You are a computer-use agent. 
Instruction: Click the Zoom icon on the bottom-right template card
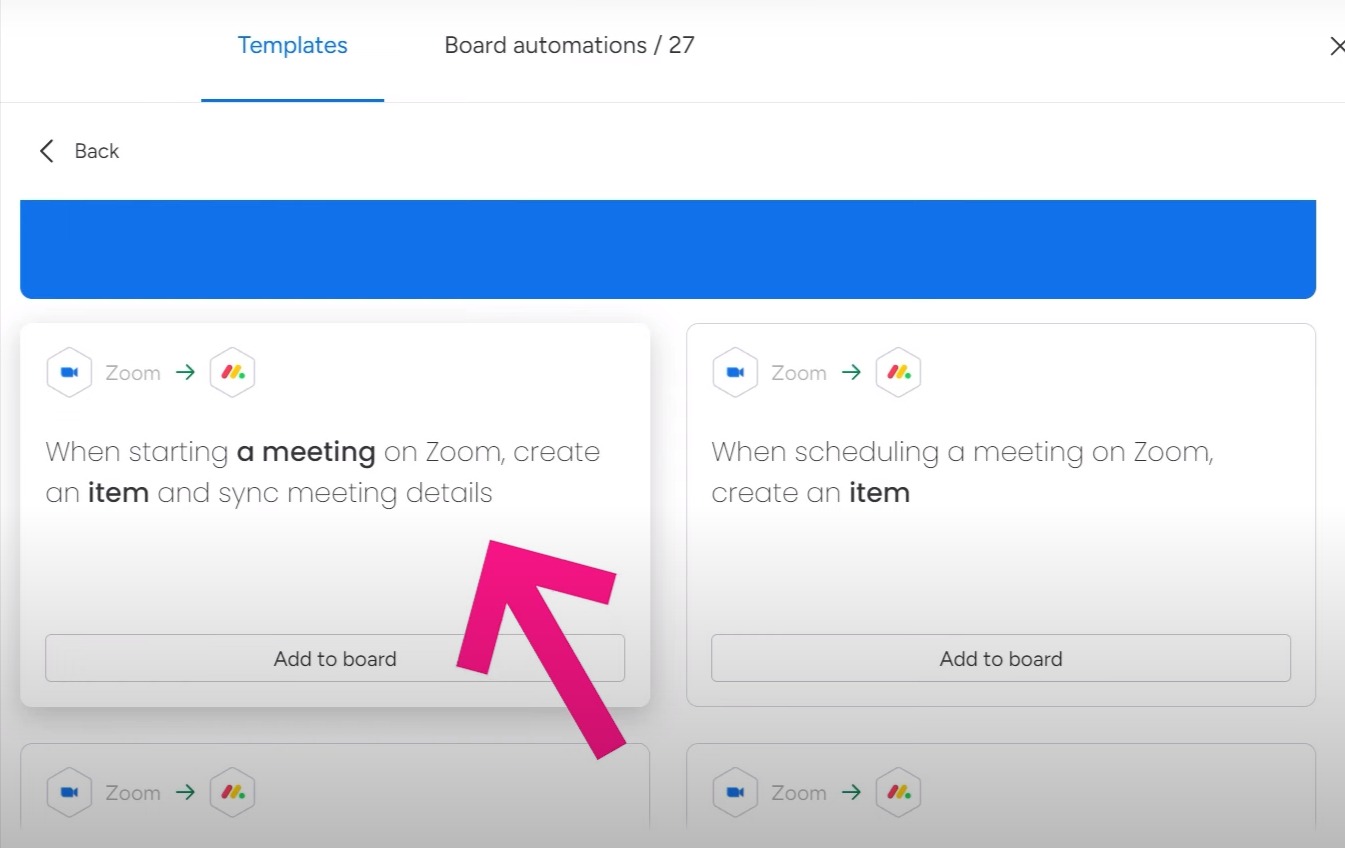coord(735,791)
